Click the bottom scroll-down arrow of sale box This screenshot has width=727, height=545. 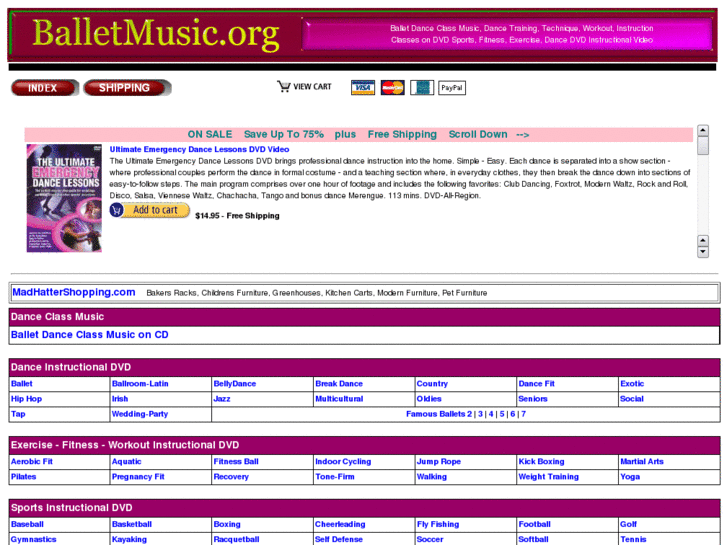tap(703, 252)
